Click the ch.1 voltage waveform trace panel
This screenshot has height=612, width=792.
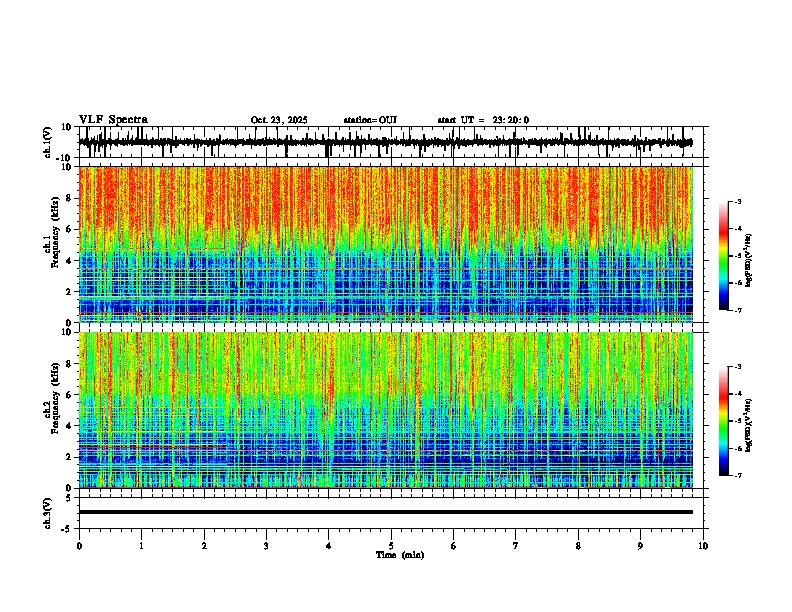click(x=393, y=142)
